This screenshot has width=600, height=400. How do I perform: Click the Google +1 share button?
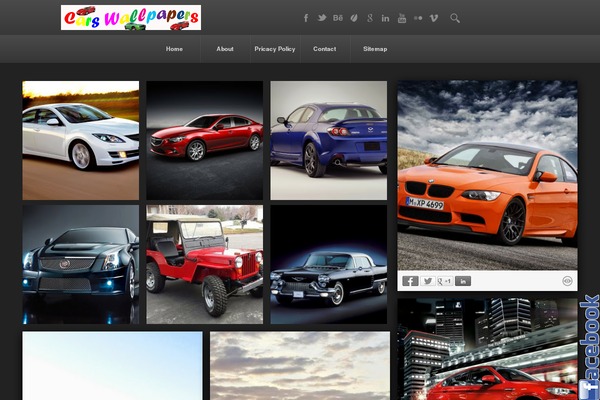click(x=445, y=281)
